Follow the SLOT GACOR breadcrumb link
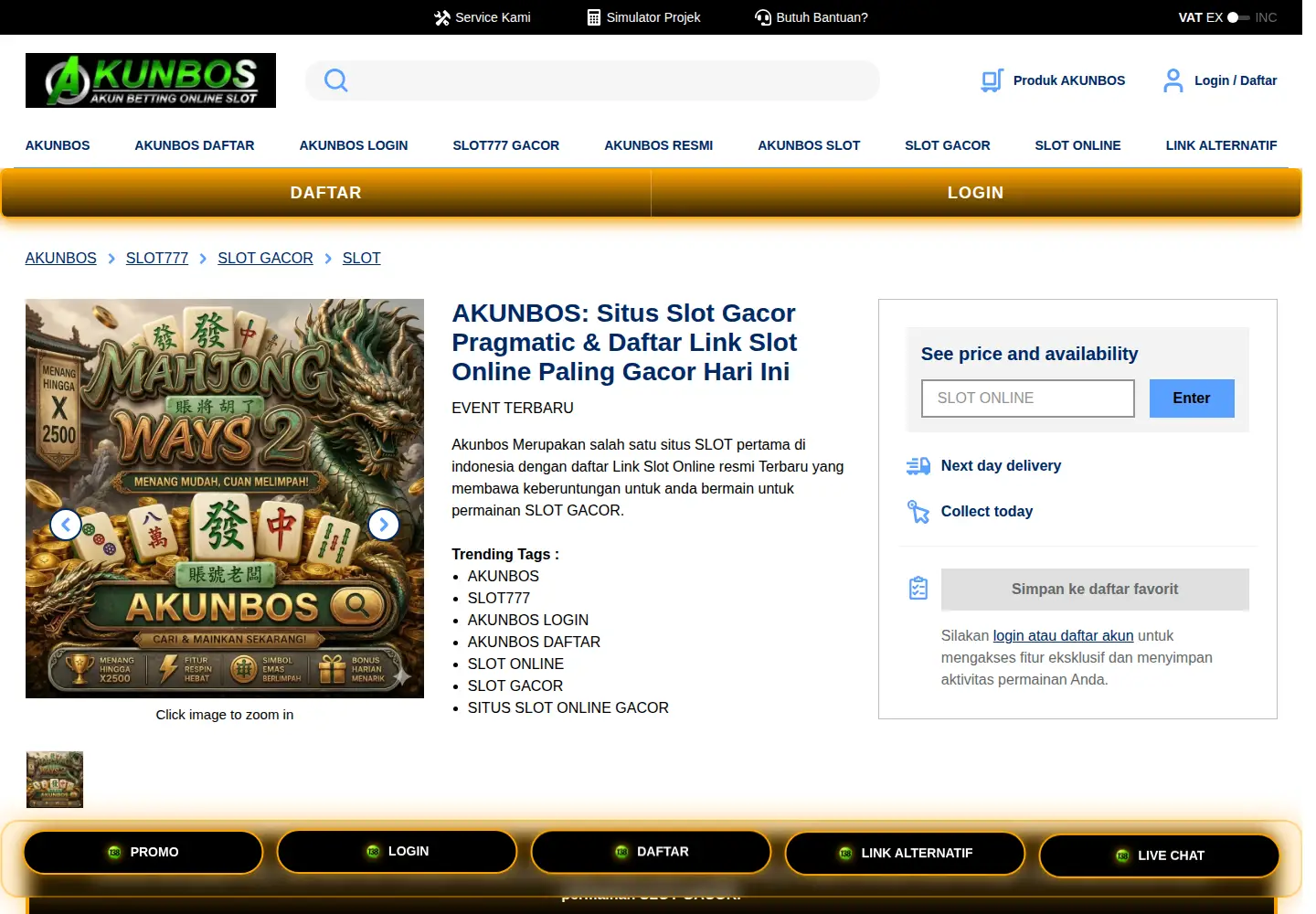Screen dimensions: 1316x914 [x=265, y=258]
